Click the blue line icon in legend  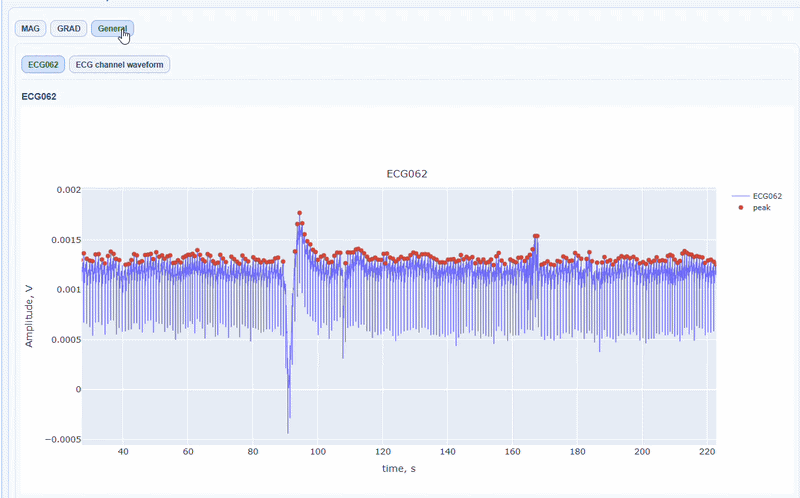click(x=740, y=196)
